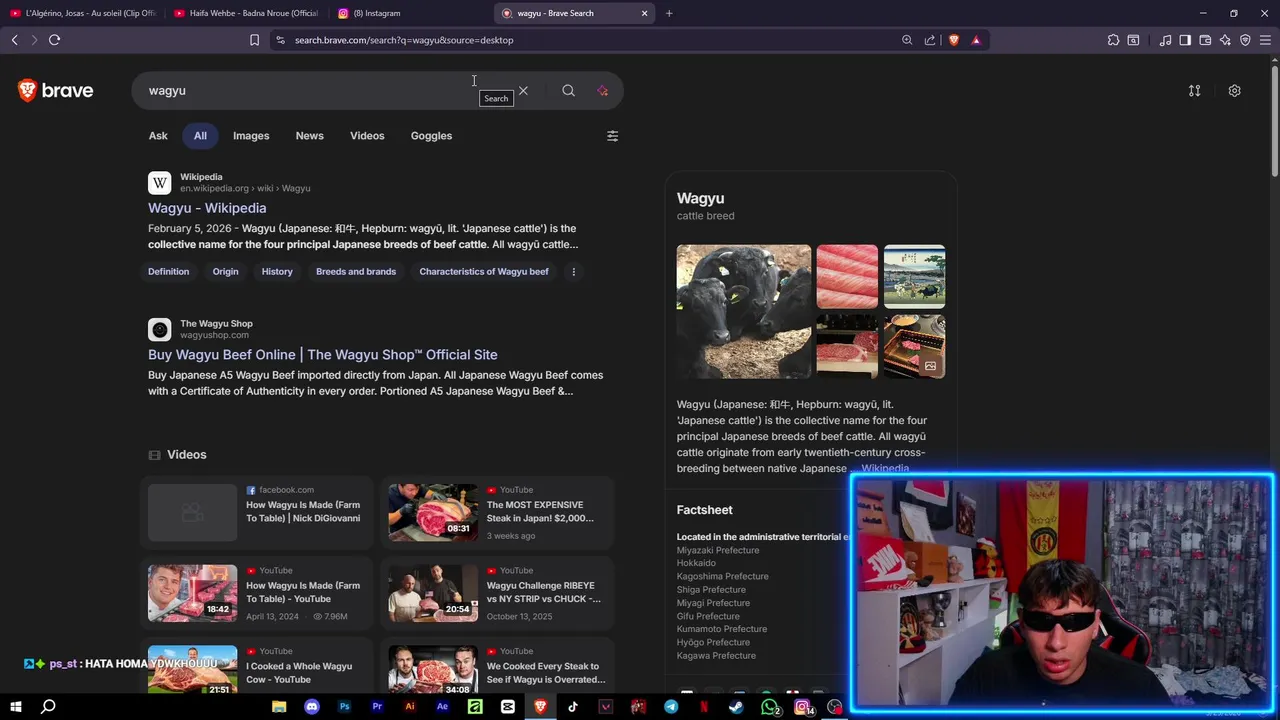
Task: Click the zoom magnifier icon in address bar
Action: point(907,40)
